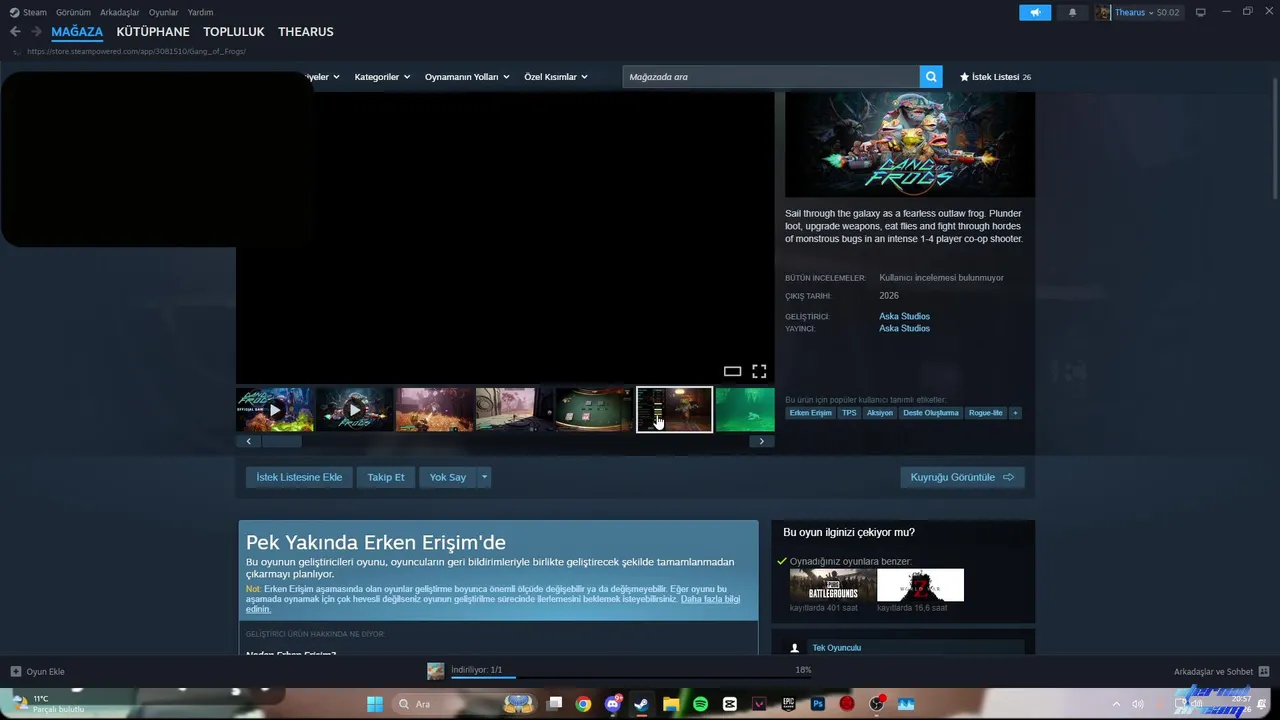The image size is (1280, 720).
Task: Open the Aska Studios developer link
Action: pos(904,316)
